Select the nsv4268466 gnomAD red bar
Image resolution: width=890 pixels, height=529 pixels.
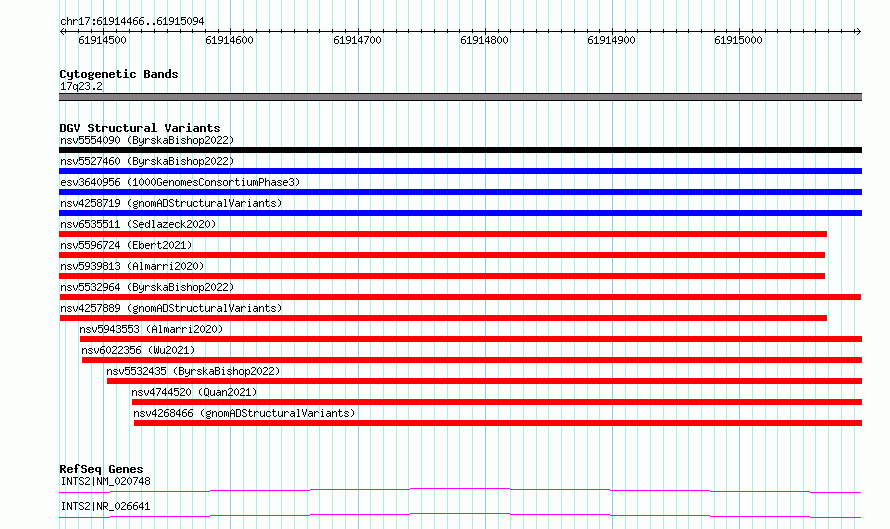point(498,423)
